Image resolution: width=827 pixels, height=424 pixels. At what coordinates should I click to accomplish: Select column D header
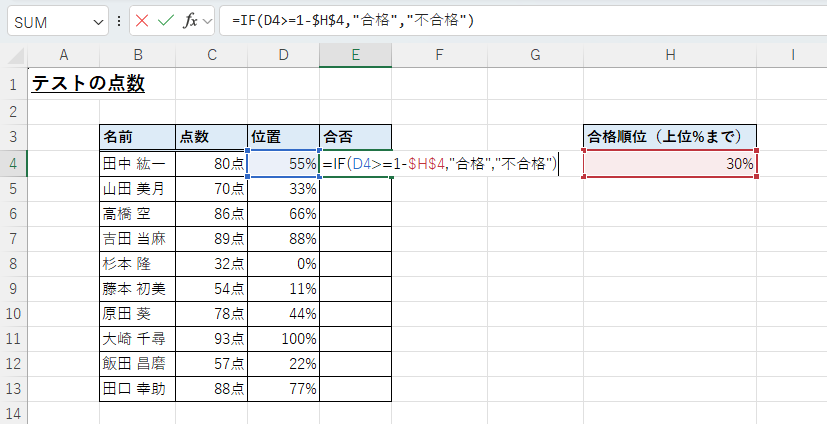click(283, 55)
